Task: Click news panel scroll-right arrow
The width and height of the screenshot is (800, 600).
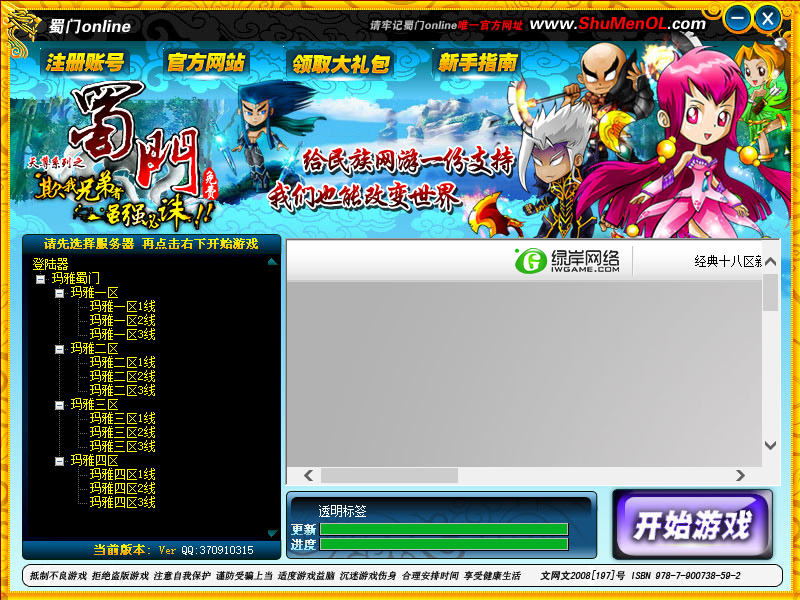Action: coord(740,476)
